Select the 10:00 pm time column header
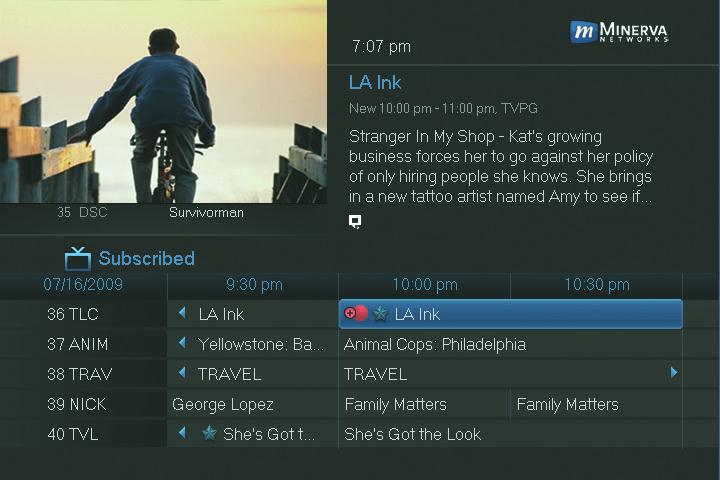 coord(424,285)
